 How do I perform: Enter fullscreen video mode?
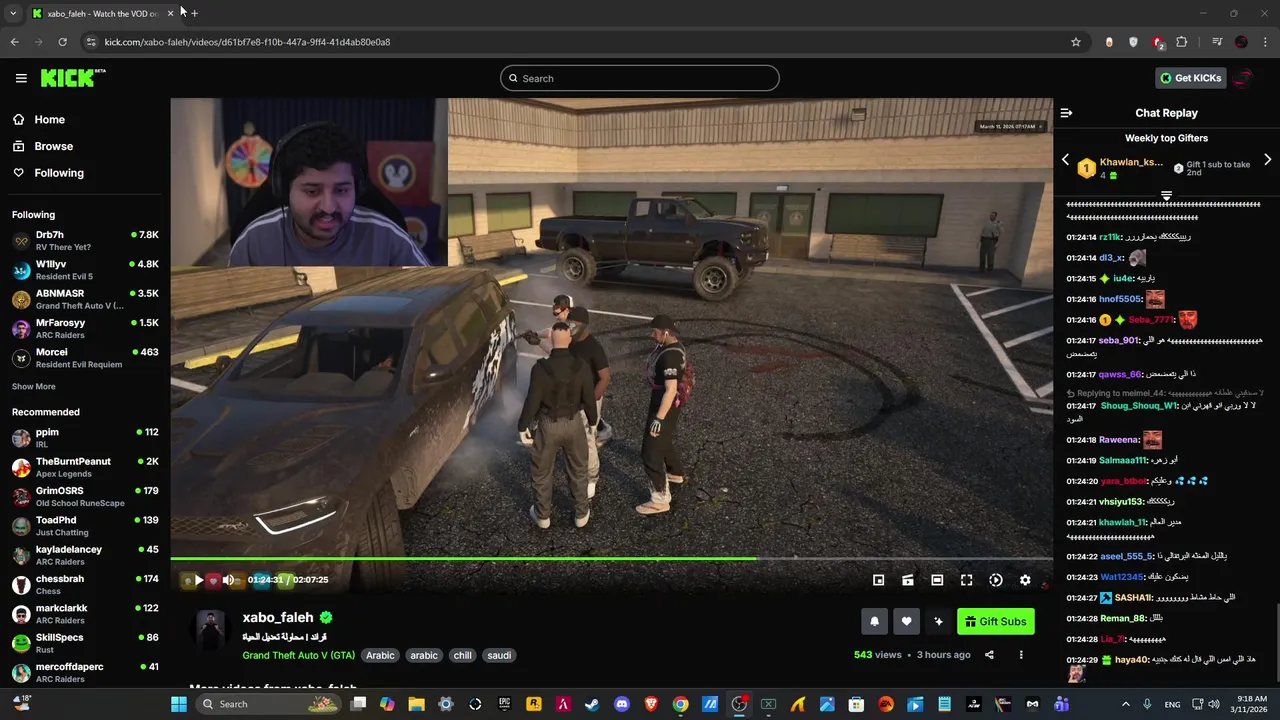[966, 580]
